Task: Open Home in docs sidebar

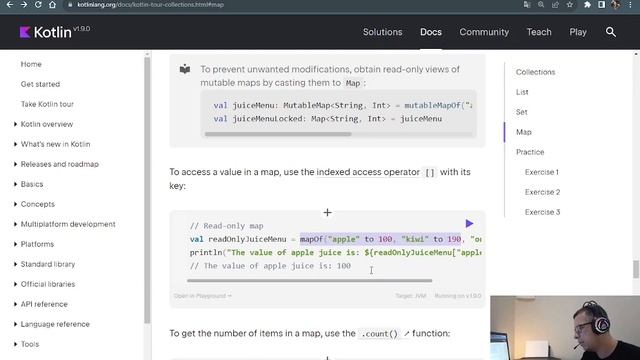Action: click(31, 64)
